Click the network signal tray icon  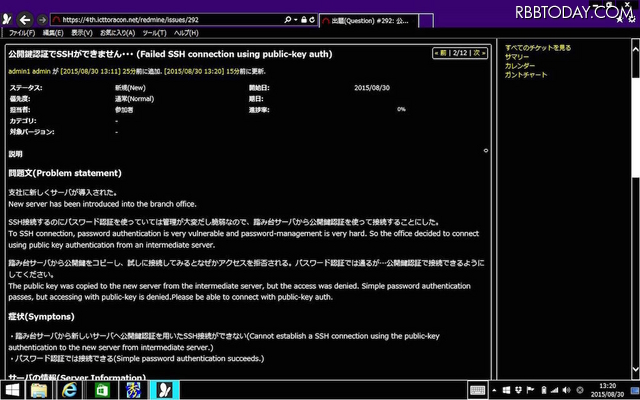(x=554, y=391)
